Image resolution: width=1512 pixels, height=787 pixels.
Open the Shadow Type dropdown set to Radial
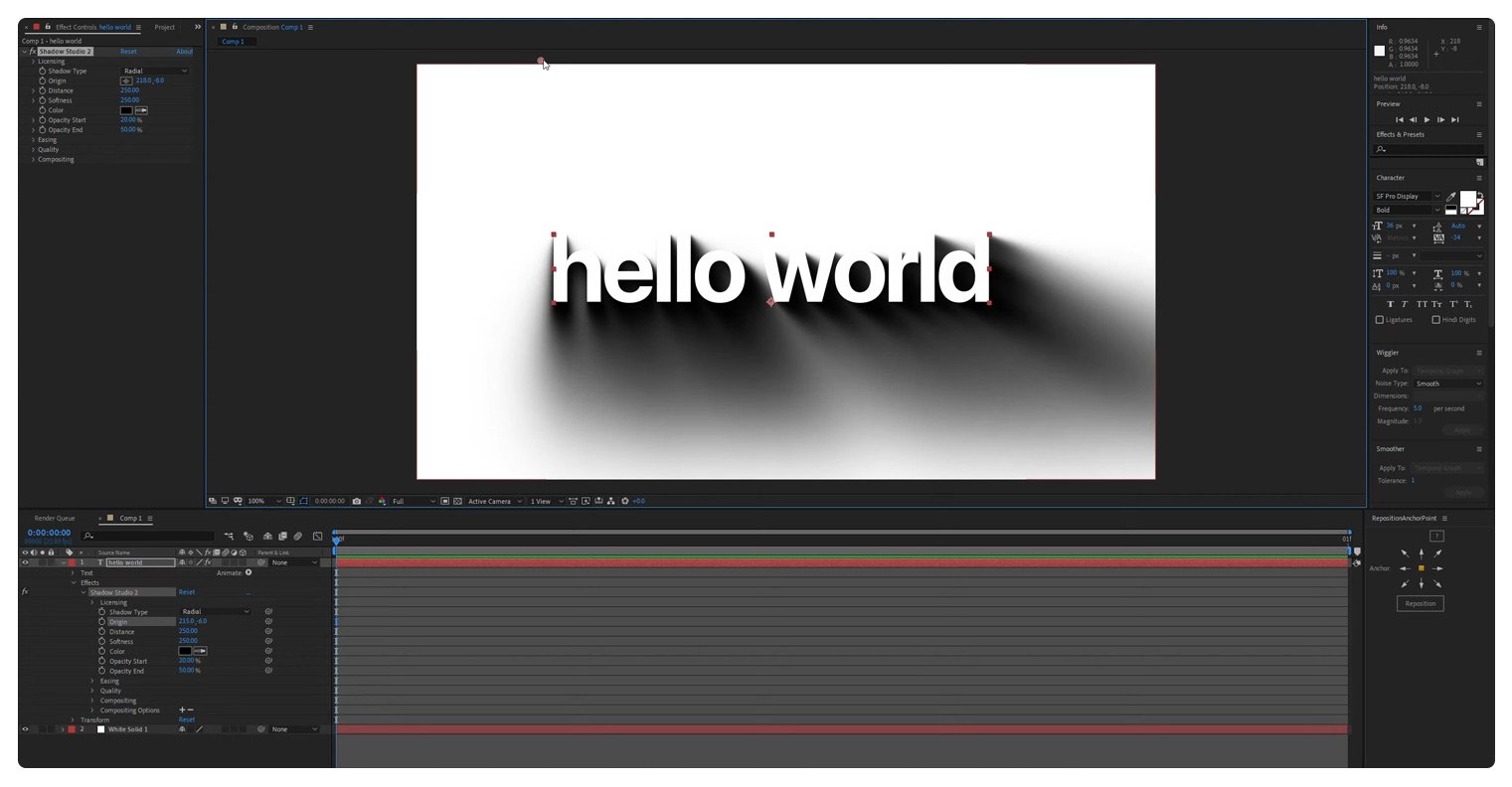pyautogui.click(x=154, y=71)
